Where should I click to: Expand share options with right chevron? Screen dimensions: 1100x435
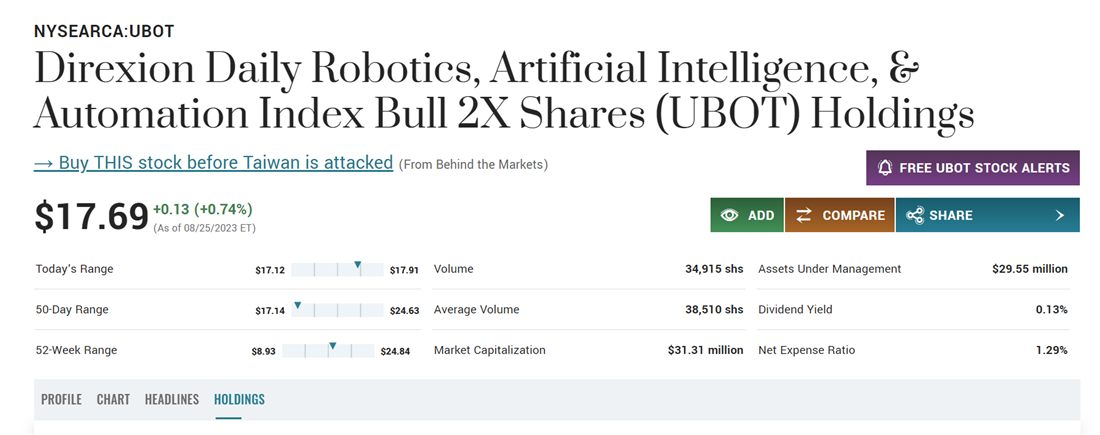(1060, 215)
